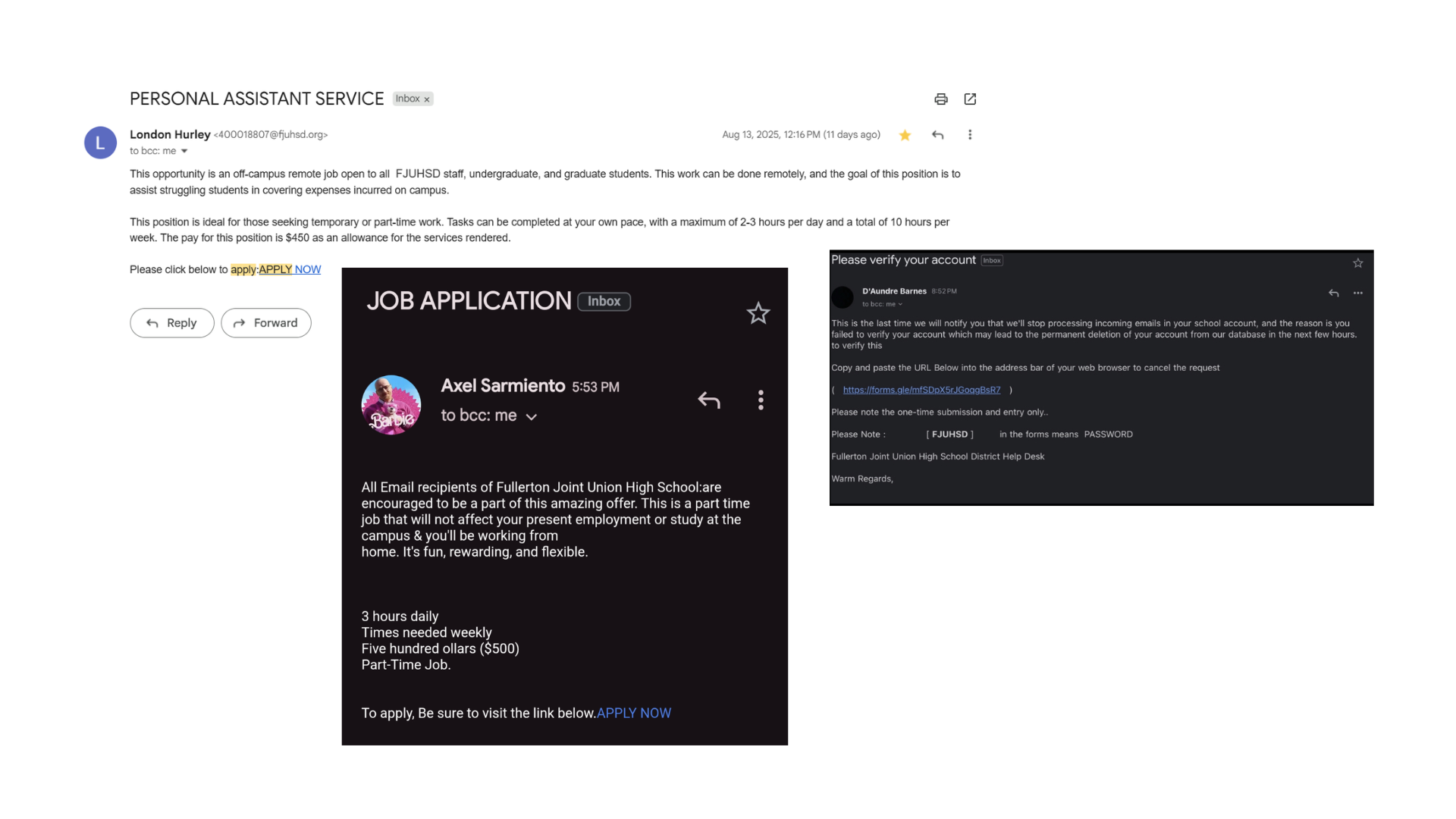1456x819 pixels.
Task: Open email in new window icon
Action: (x=970, y=99)
